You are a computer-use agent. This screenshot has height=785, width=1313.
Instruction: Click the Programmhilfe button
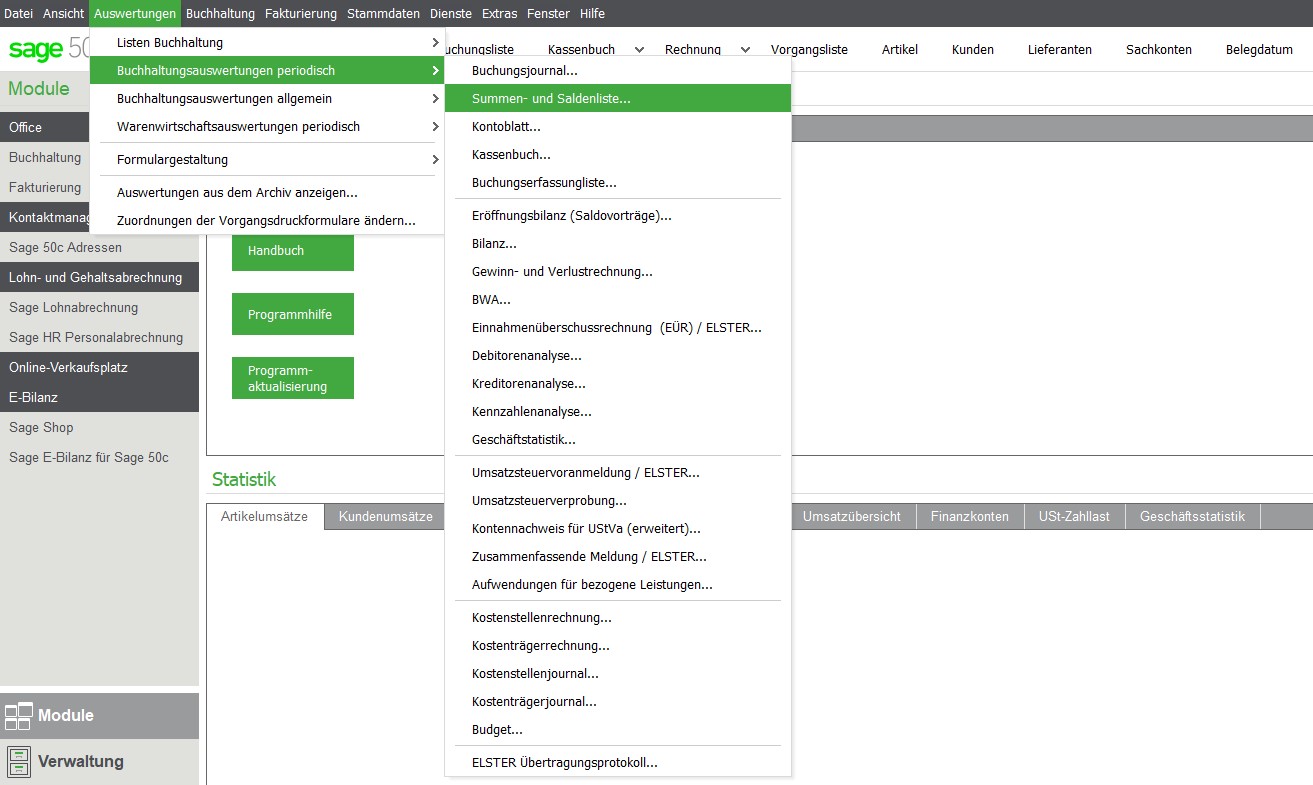(x=293, y=315)
